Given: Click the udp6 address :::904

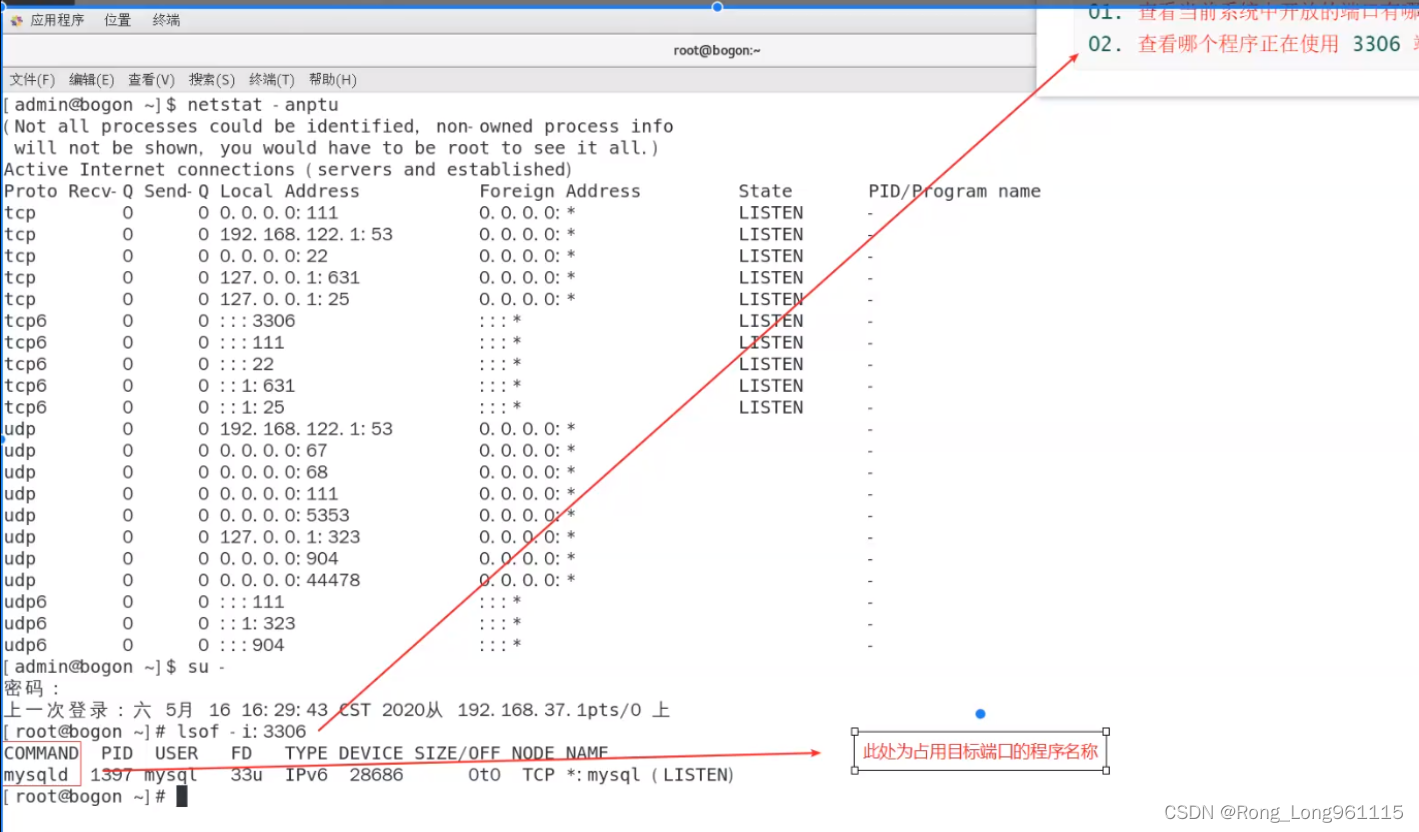Looking at the screenshot, I should (252, 645).
